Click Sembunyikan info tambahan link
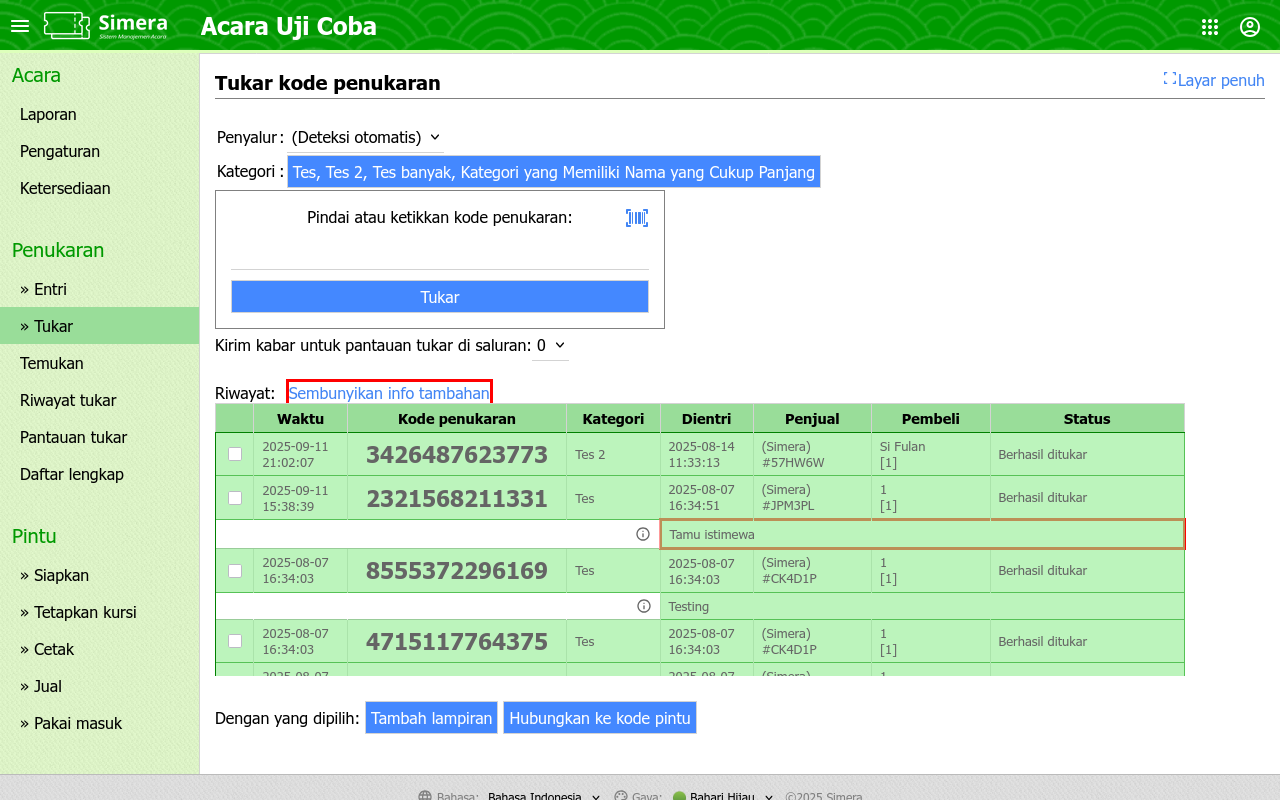This screenshot has height=800, width=1280. 389,393
